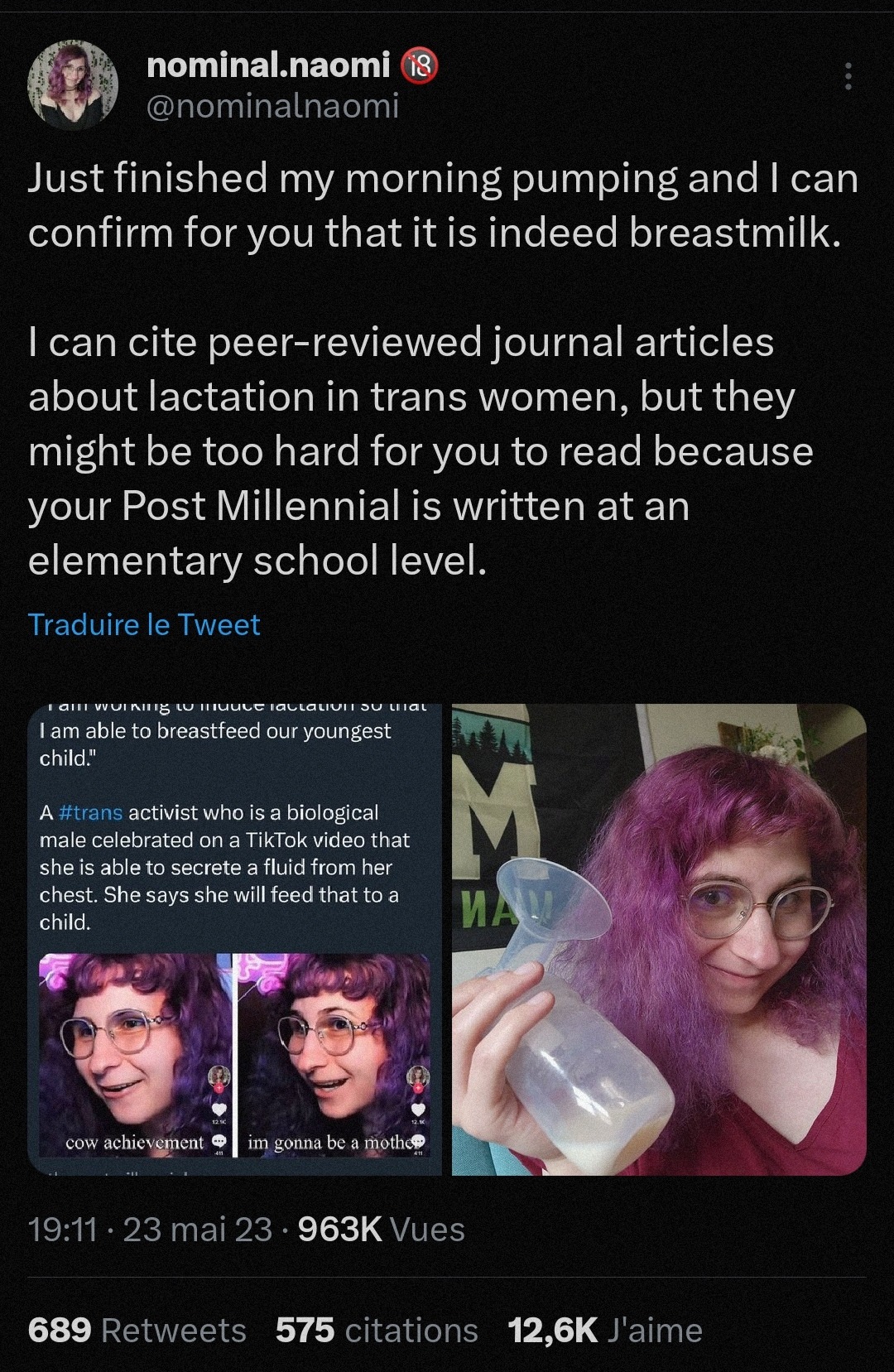
Task: Click the comment bubble in the left TikTok frame
Action: [220, 1141]
